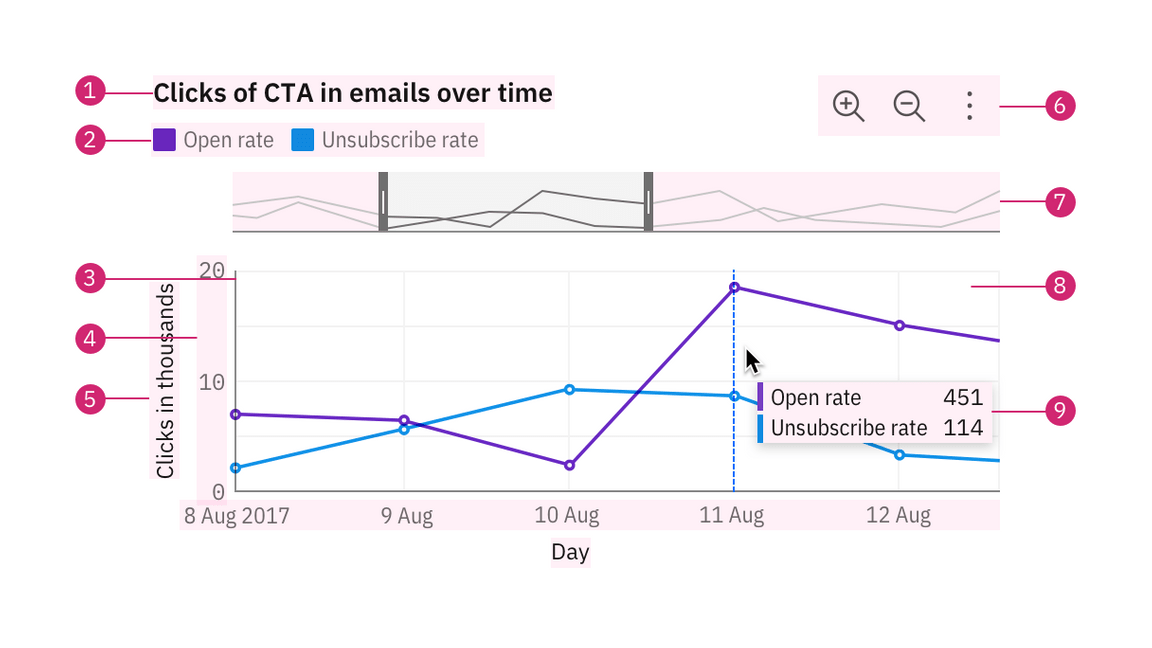
Task: Click the annotation marker number 7
Action: [x=1060, y=202]
